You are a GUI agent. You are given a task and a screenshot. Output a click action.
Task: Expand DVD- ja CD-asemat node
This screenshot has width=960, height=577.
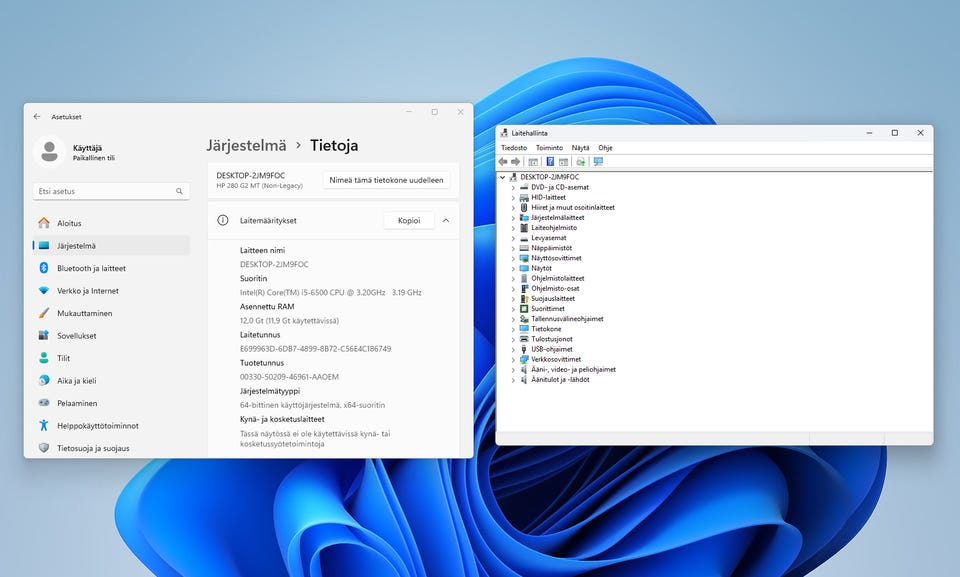pos(513,187)
